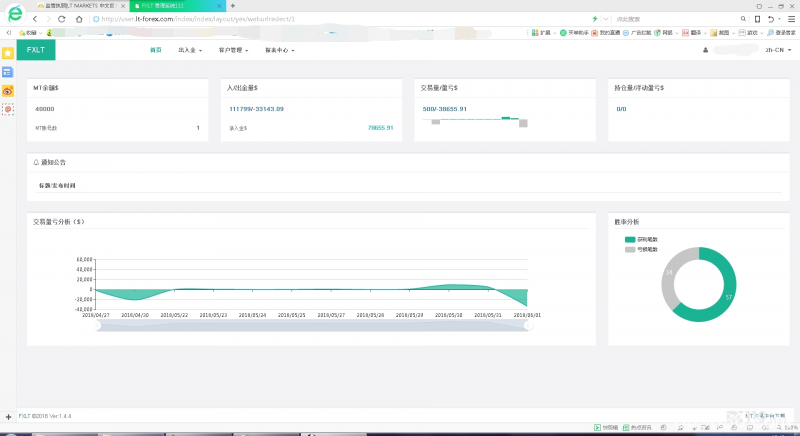Click the 500/-38655.91 trade volume link
This screenshot has width=800, height=436.
click(x=444, y=109)
